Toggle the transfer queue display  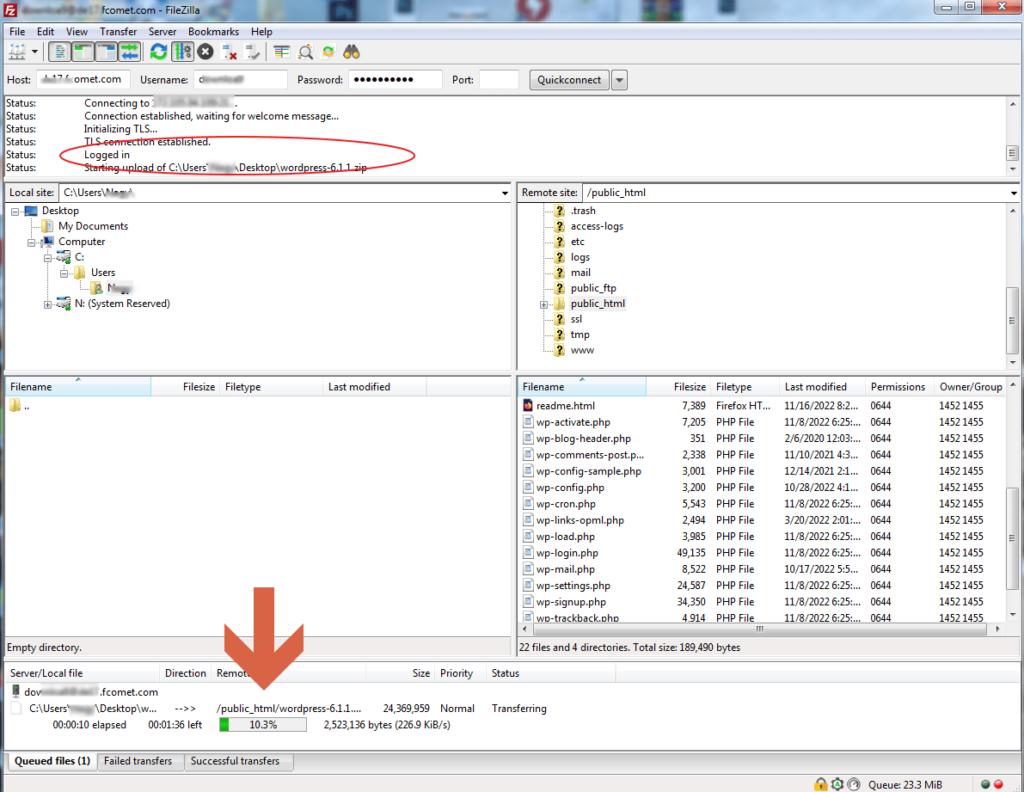coord(129,52)
